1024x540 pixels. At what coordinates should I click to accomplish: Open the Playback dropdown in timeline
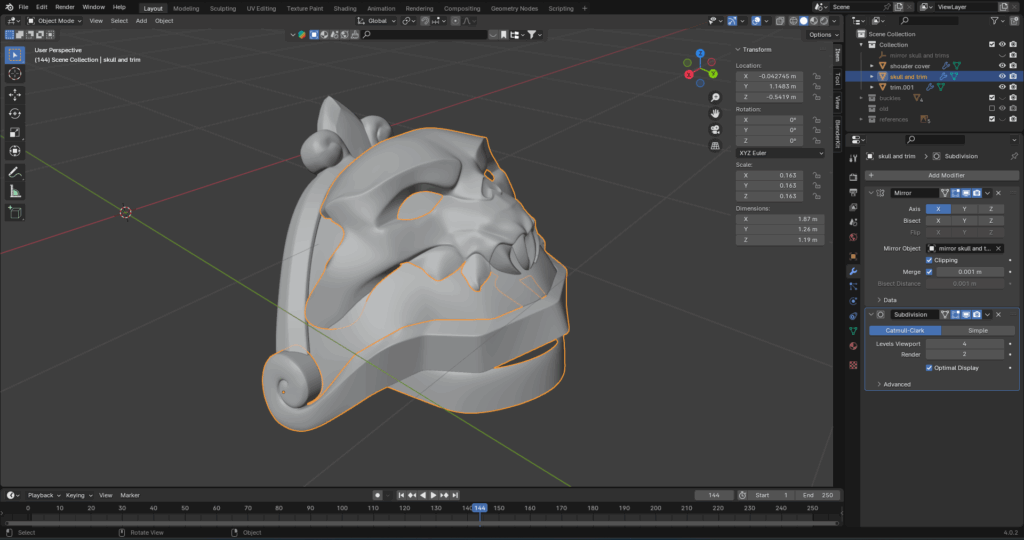pos(44,495)
